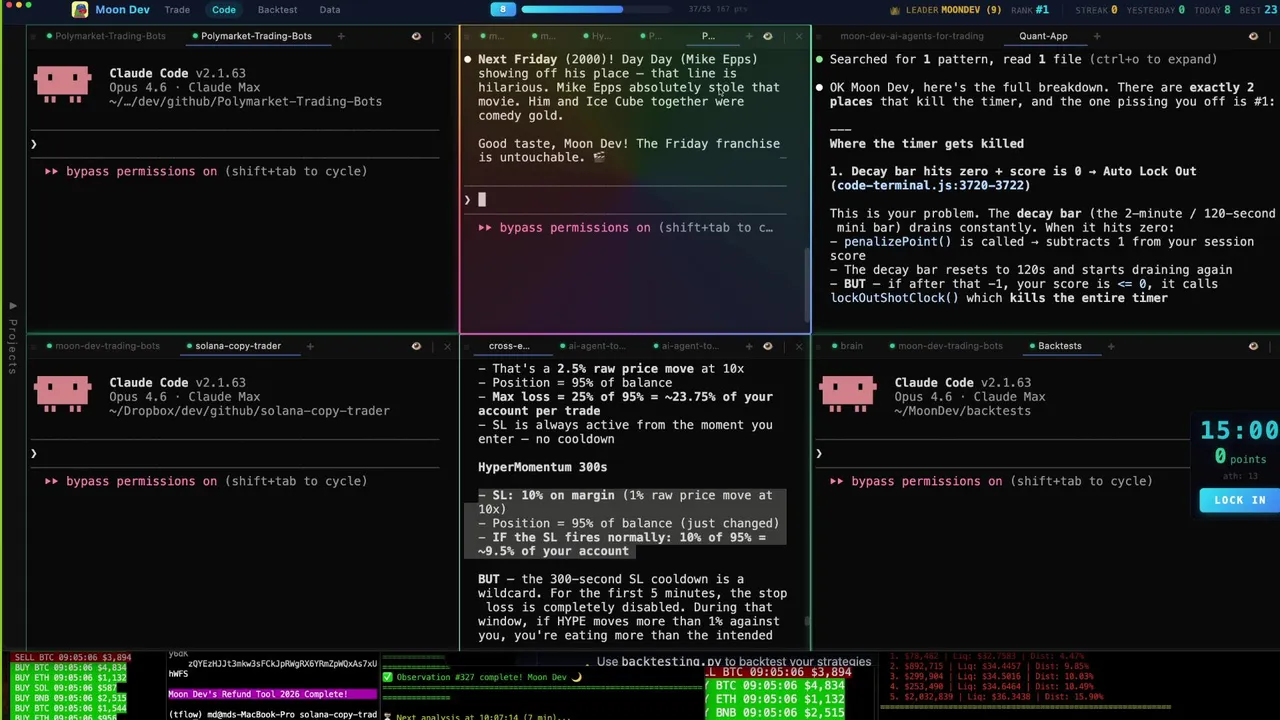The width and height of the screenshot is (1280, 720).
Task: Toggle eye icon in cross-e... pane
Action: [767, 346]
